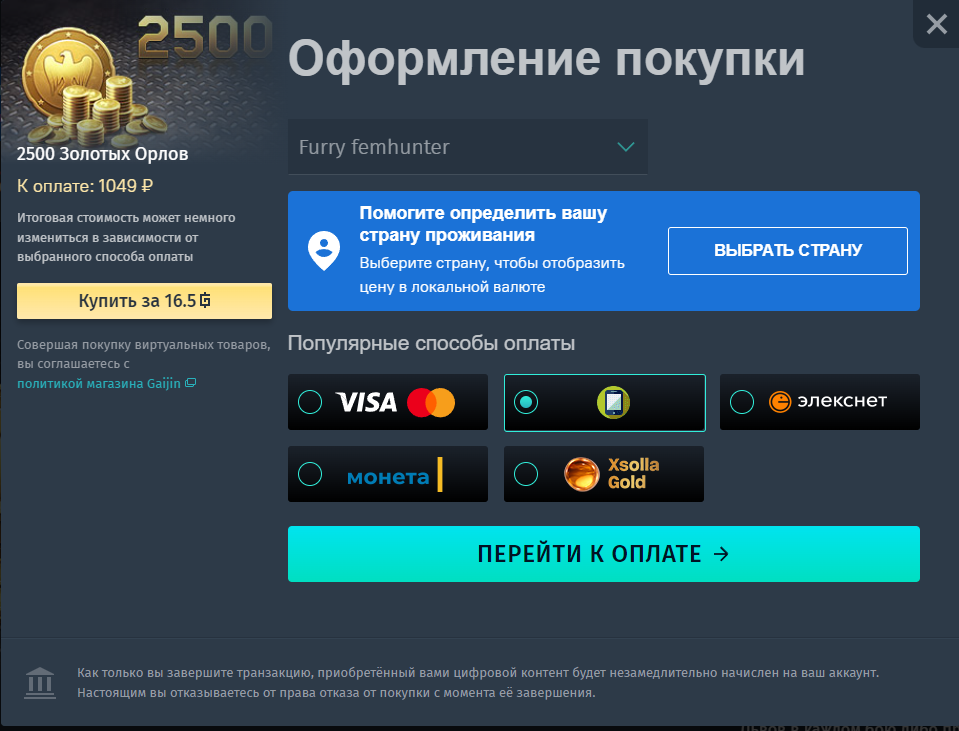959x731 pixels.
Task: Click the Visa Mastercard logo
Action: tap(396, 403)
